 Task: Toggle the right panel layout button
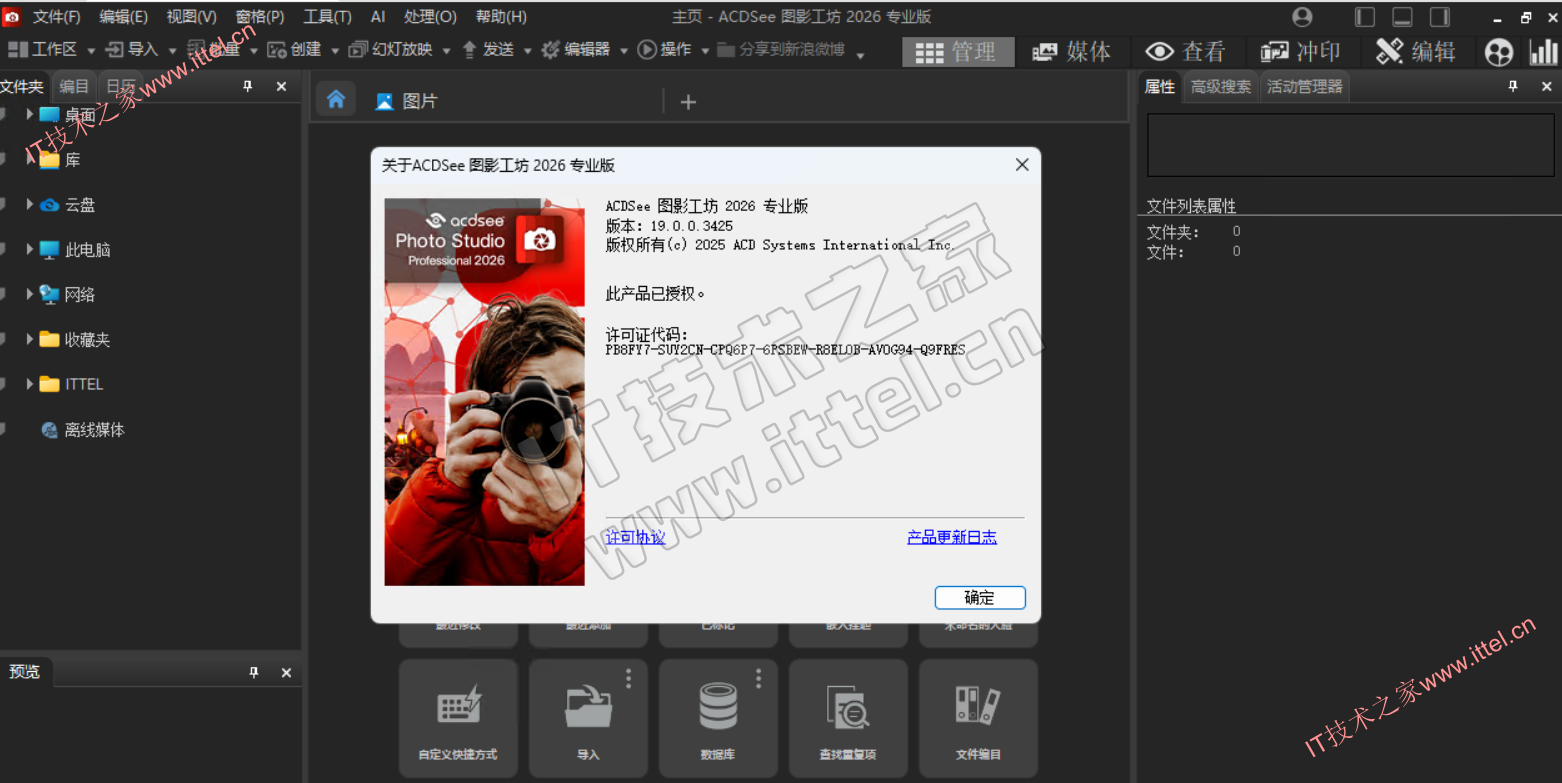tap(1439, 17)
